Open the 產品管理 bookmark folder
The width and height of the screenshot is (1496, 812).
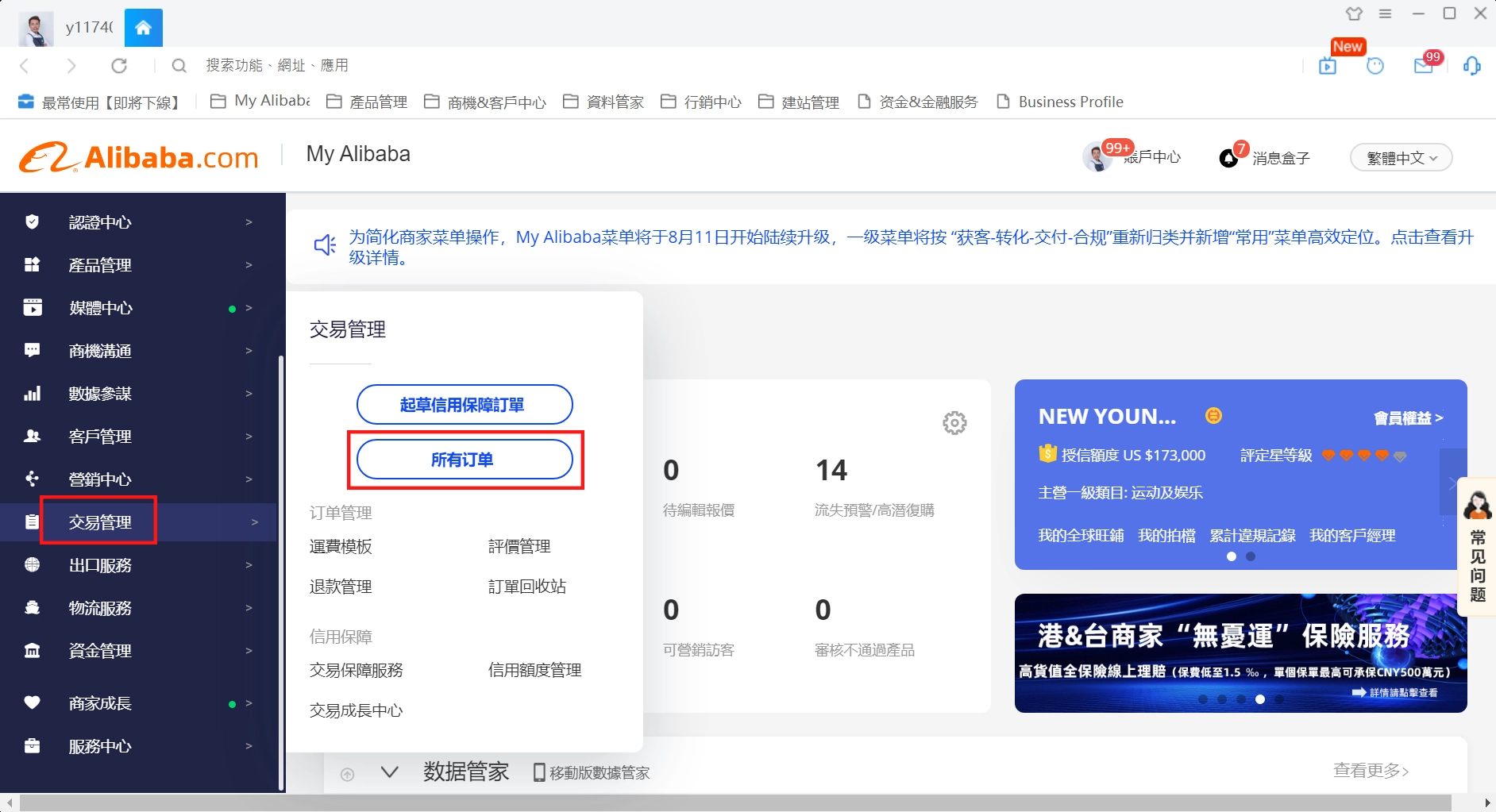click(367, 102)
